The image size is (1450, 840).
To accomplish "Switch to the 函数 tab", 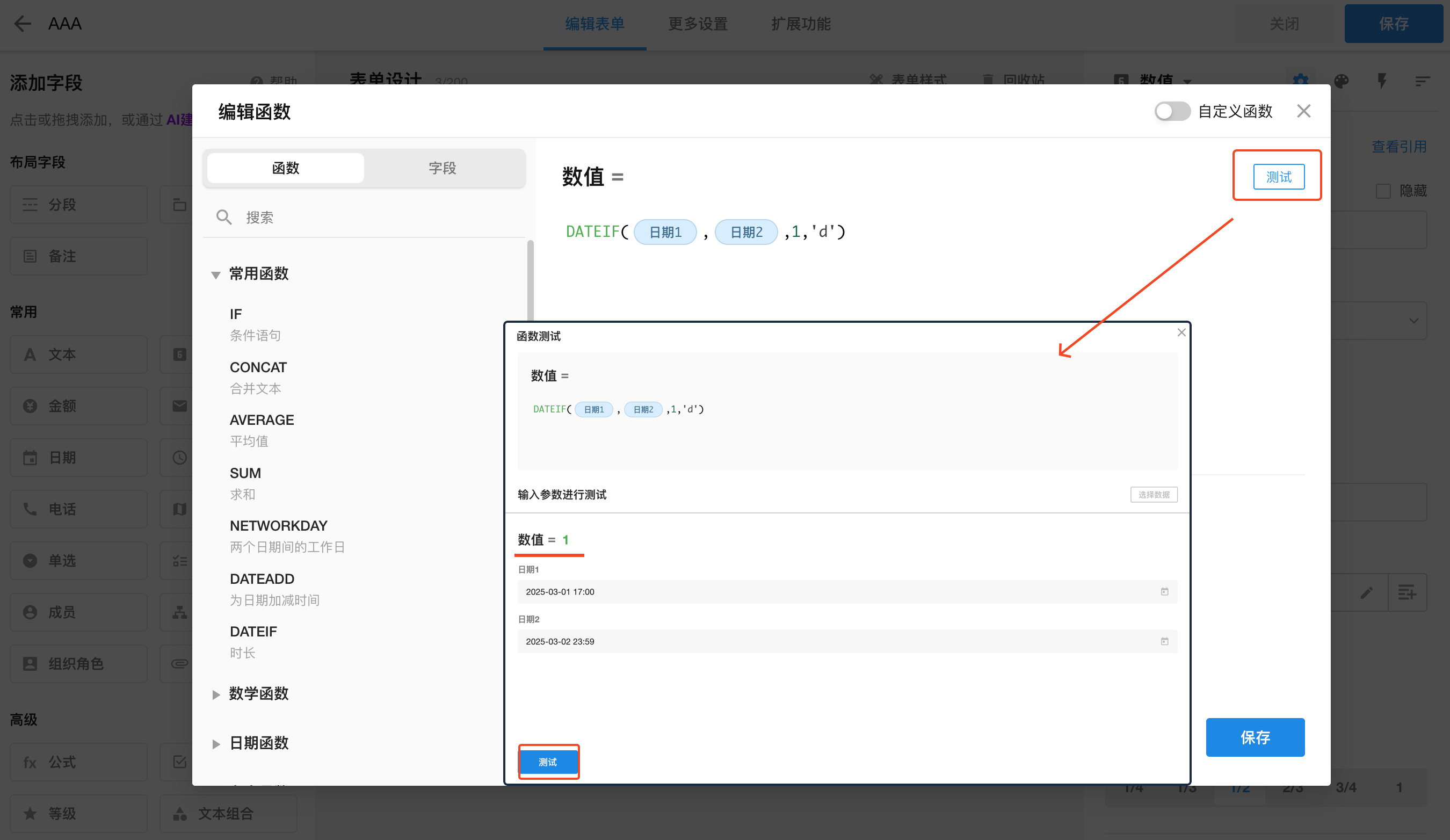I will point(285,168).
